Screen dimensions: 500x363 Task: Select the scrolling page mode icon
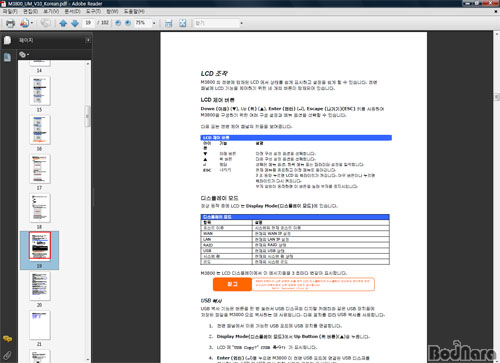click(169, 23)
